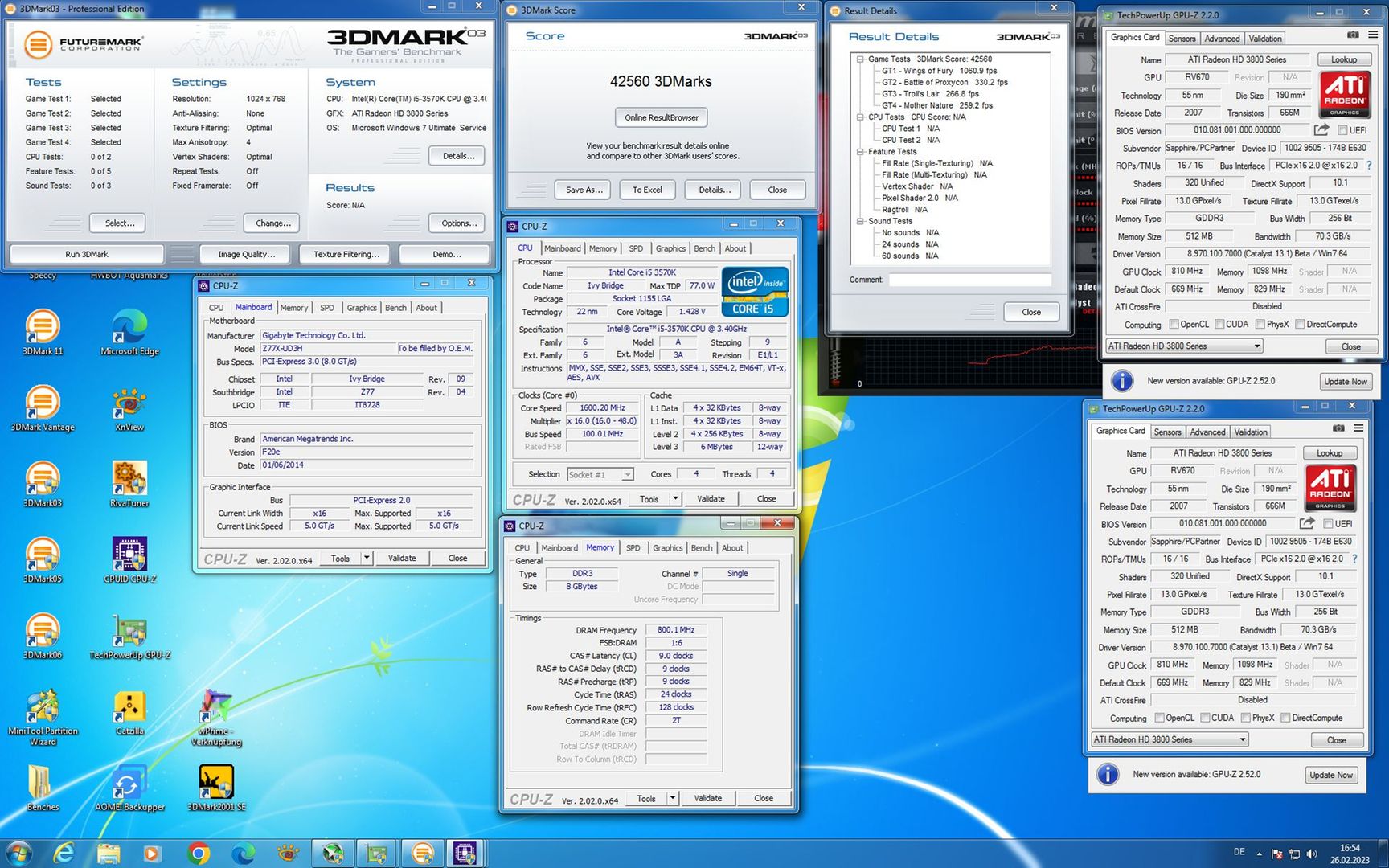Click Save As... in 3DMark Score window

(584, 190)
